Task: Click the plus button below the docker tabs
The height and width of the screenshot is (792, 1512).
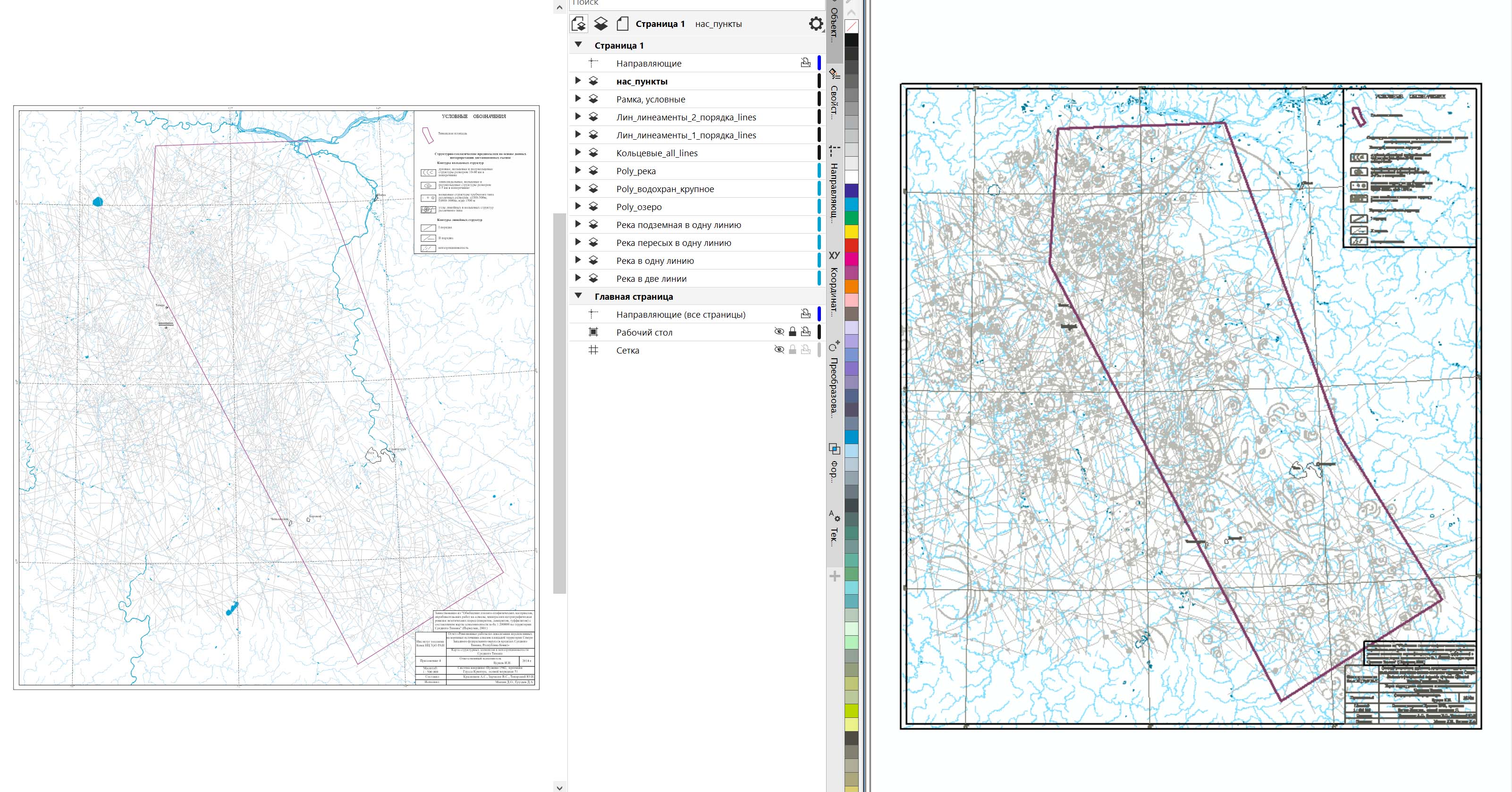Action: click(x=835, y=577)
